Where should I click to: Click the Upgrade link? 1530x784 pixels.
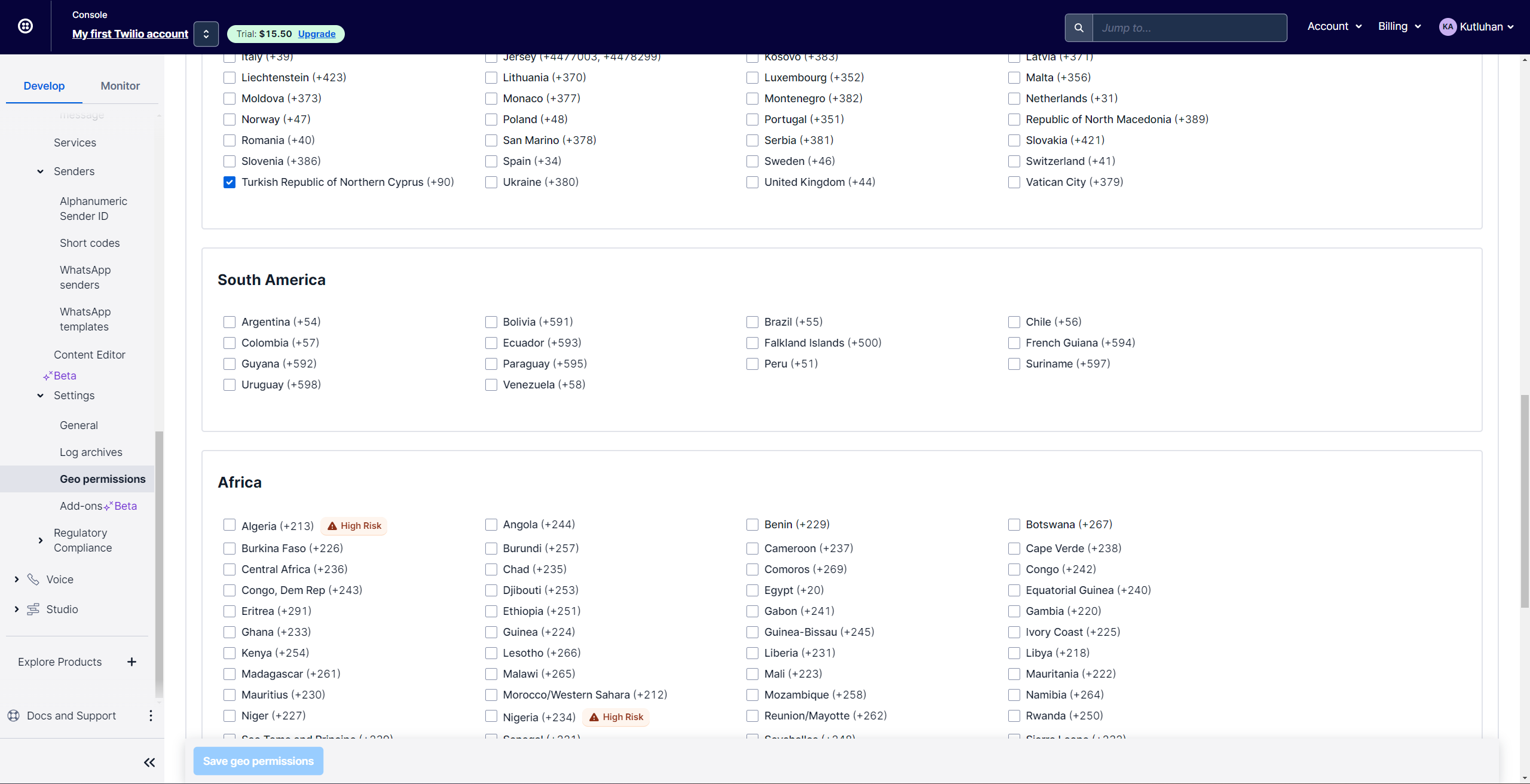coord(317,34)
